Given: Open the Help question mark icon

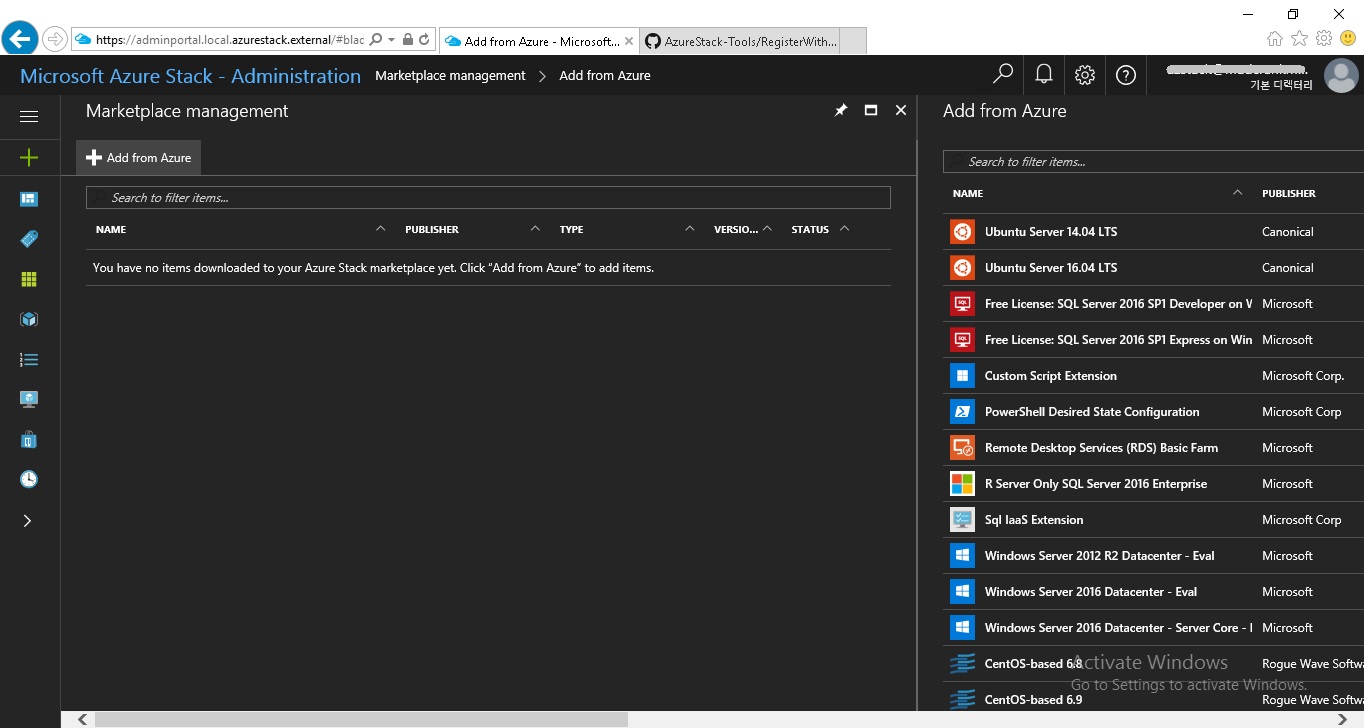Looking at the screenshot, I should (1126, 75).
